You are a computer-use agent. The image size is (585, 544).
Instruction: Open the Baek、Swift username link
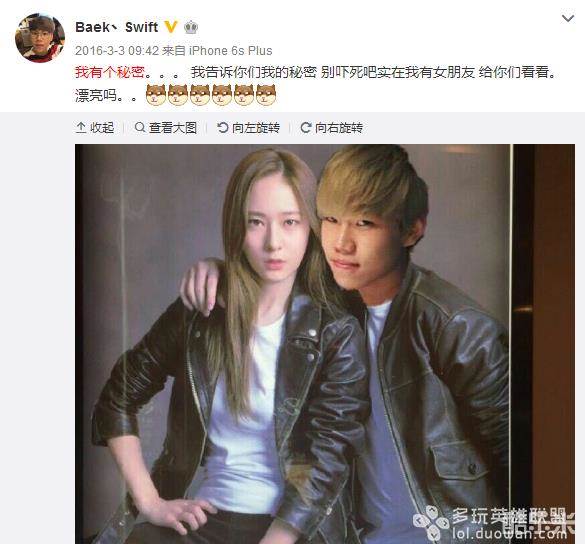116,27
